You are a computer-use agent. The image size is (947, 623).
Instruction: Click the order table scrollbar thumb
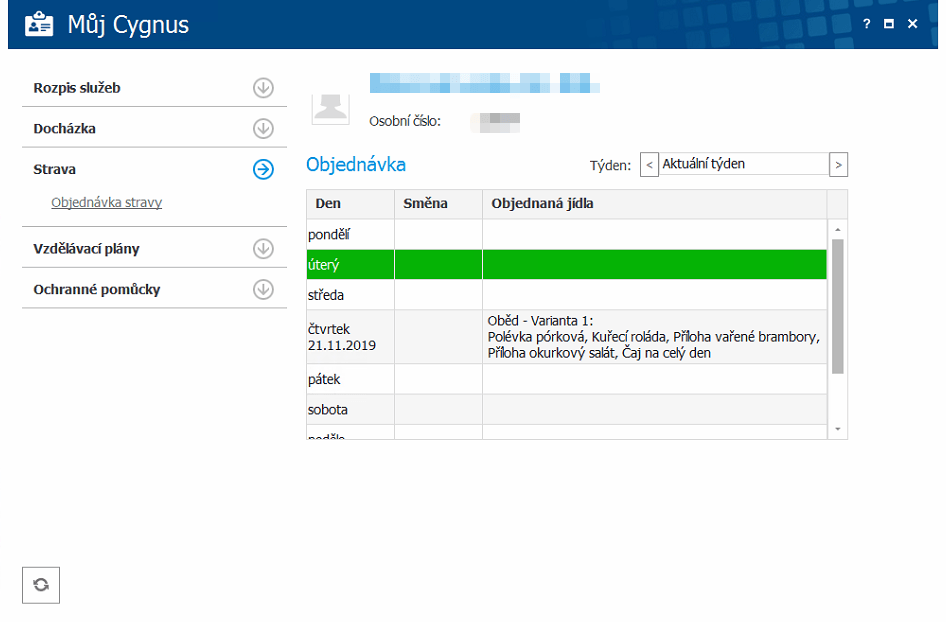click(x=838, y=306)
